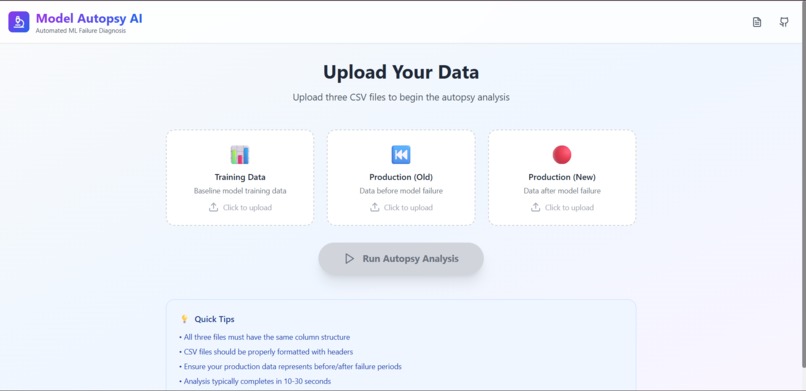
Task: Click 'Data after model failure' text
Action: [x=562, y=191]
